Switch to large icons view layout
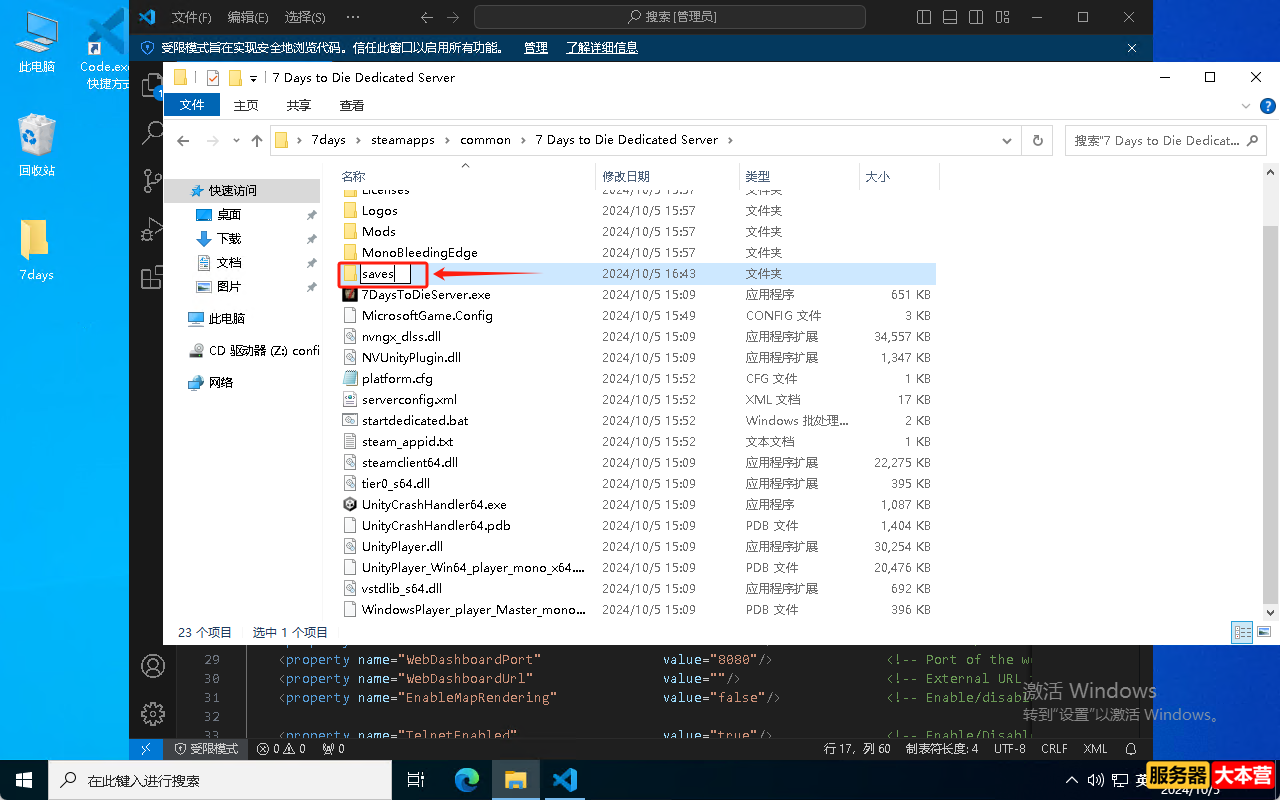 point(1264,632)
